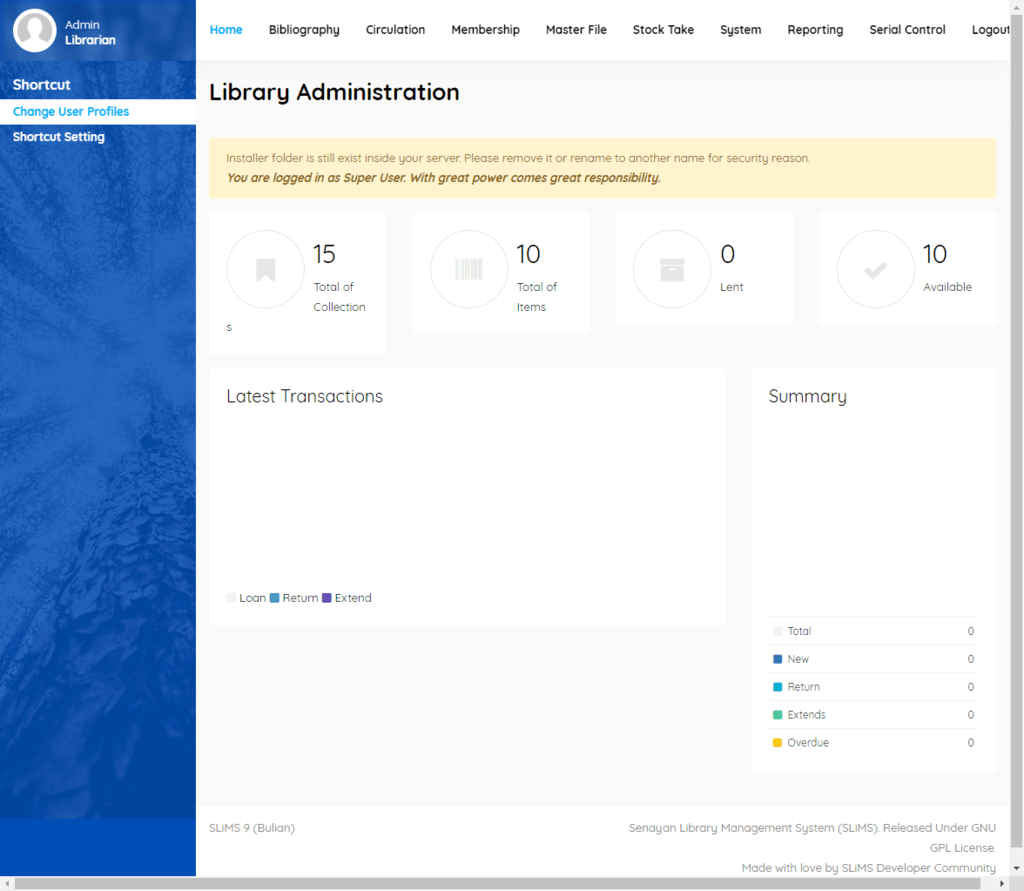Screen dimensions: 1024x891
Task: Go to the Circulation module
Action: tap(395, 30)
